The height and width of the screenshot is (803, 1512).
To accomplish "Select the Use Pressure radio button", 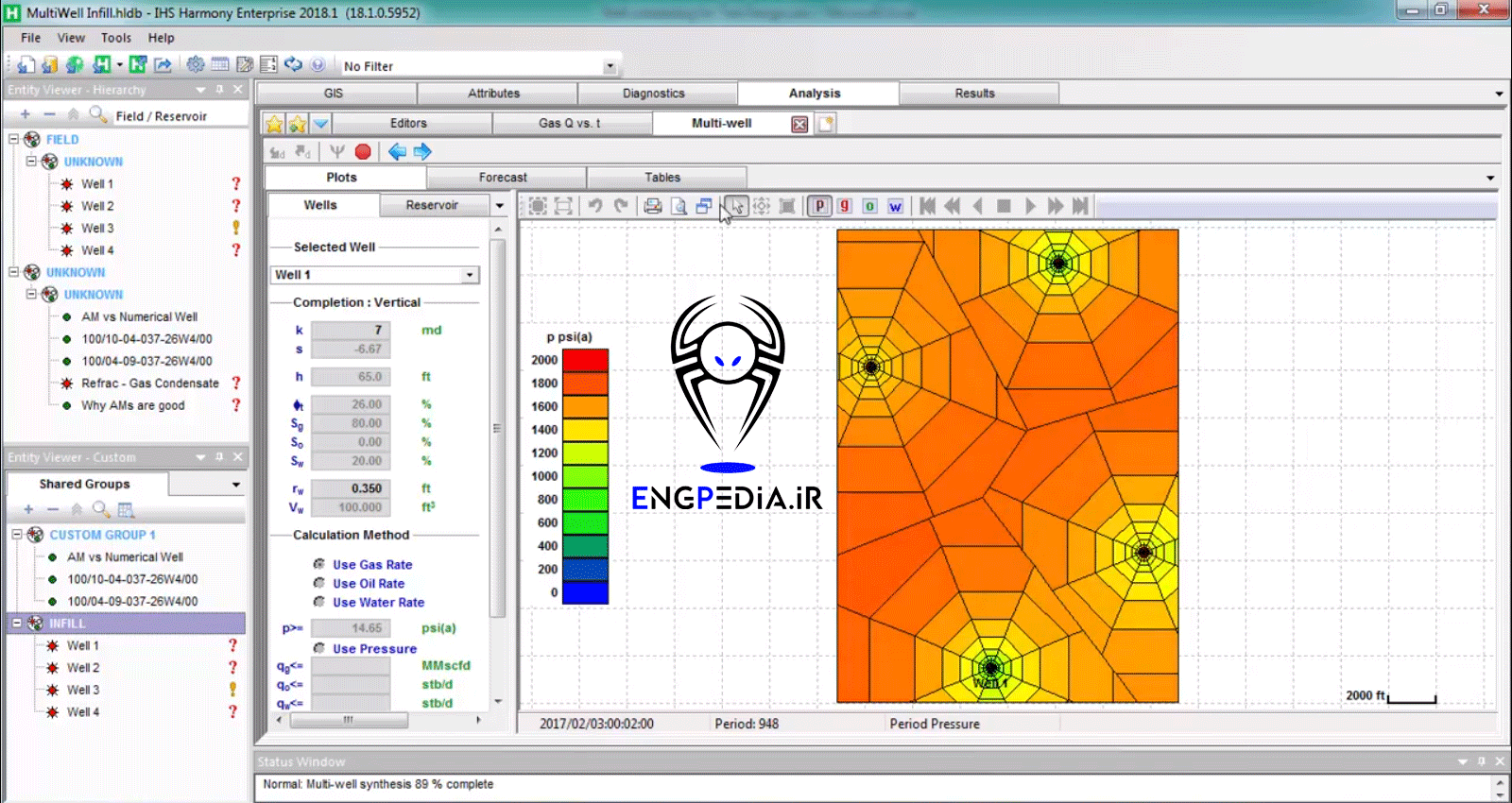I will pos(319,648).
